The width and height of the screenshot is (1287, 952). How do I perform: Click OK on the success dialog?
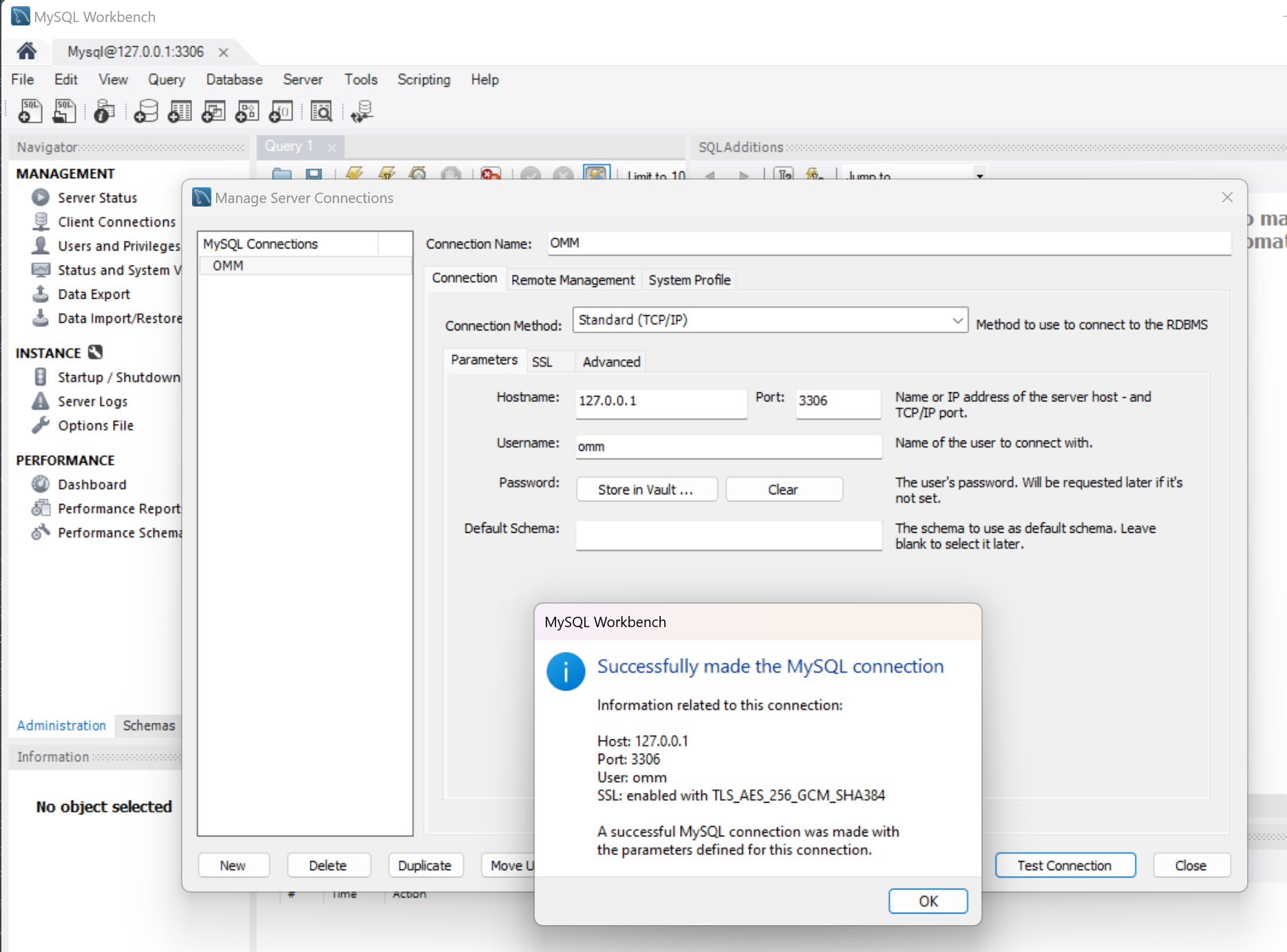[x=928, y=900]
